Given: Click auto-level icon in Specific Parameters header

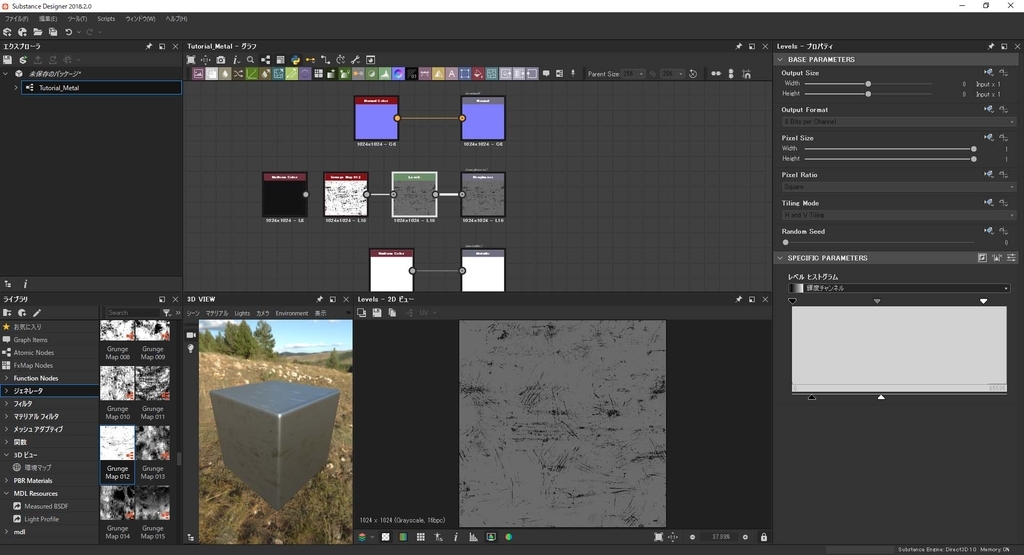Looking at the screenshot, I should [x=997, y=258].
